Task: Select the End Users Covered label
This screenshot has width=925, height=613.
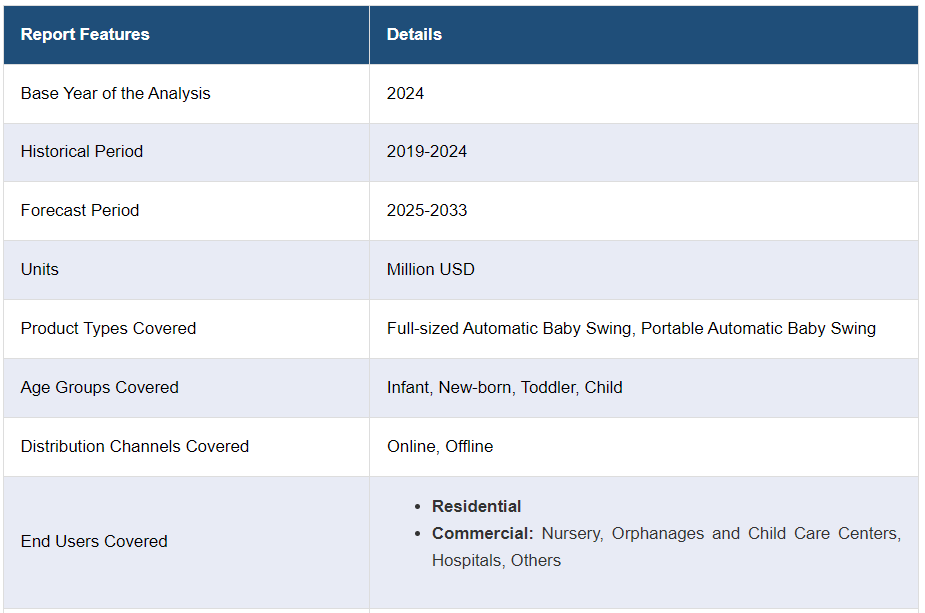Action: (94, 541)
